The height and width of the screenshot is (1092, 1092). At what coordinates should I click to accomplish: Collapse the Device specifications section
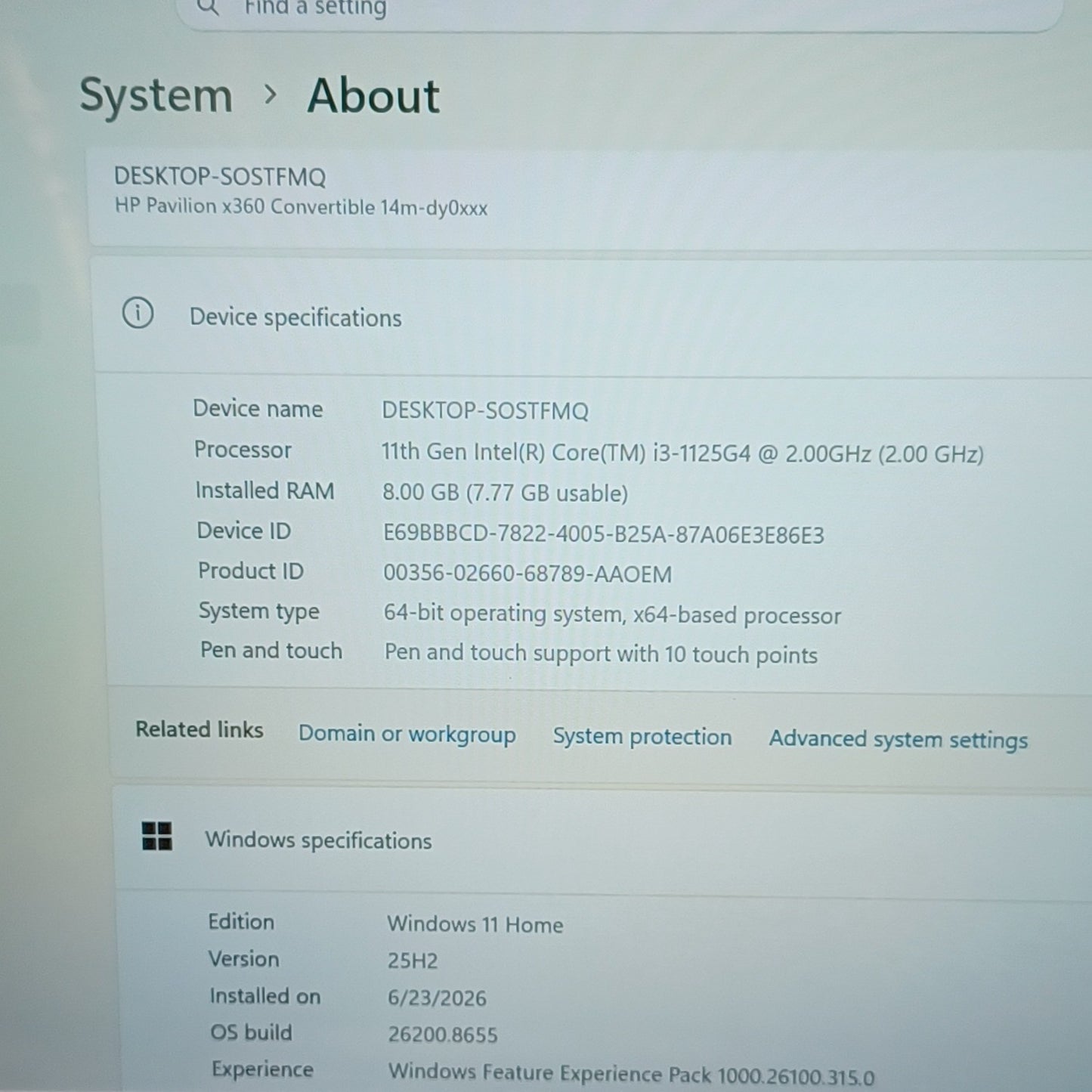coord(592,316)
